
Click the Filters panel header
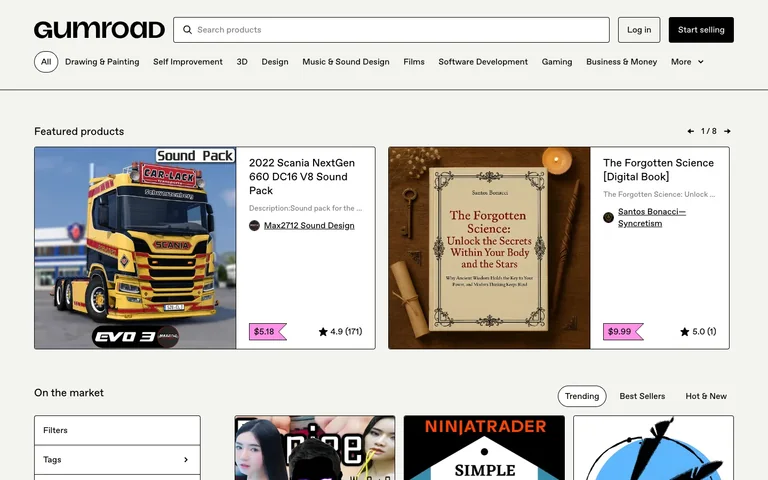pos(118,430)
